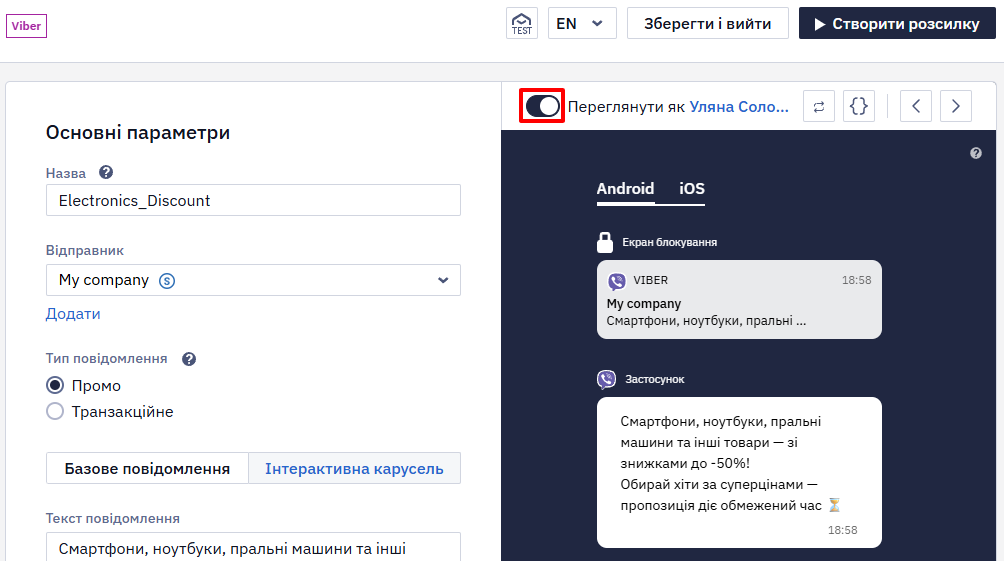The width and height of the screenshot is (1004, 561).
Task: Select the Промо radio button
Action: pyautogui.click(x=55, y=385)
